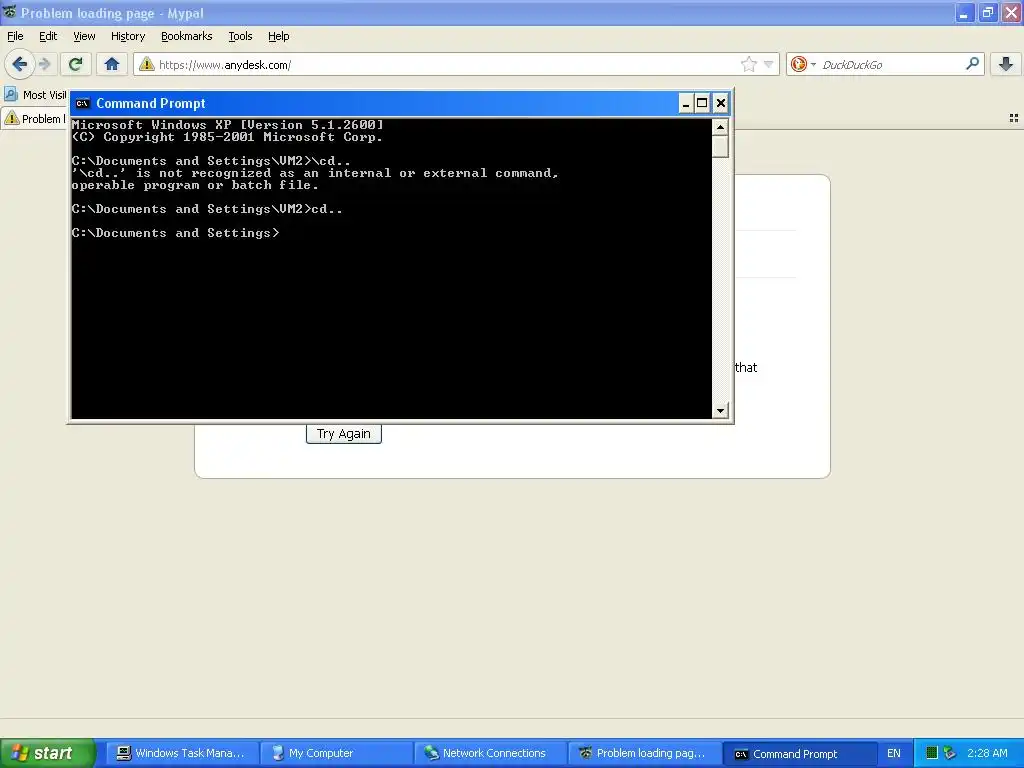This screenshot has height=768, width=1024.
Task: Click the warning icon in the address bar
Action: point(147,64)
